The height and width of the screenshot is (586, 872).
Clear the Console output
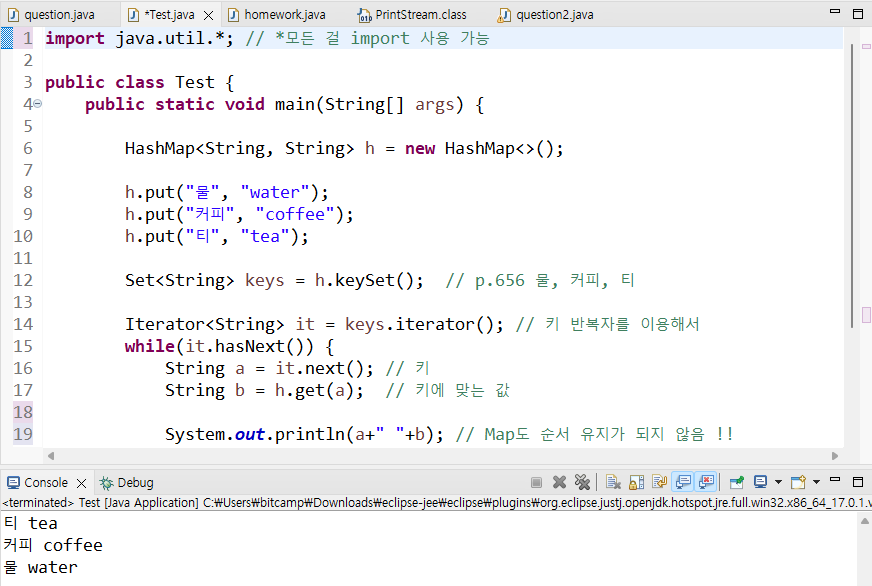click(x=613, y=482)
